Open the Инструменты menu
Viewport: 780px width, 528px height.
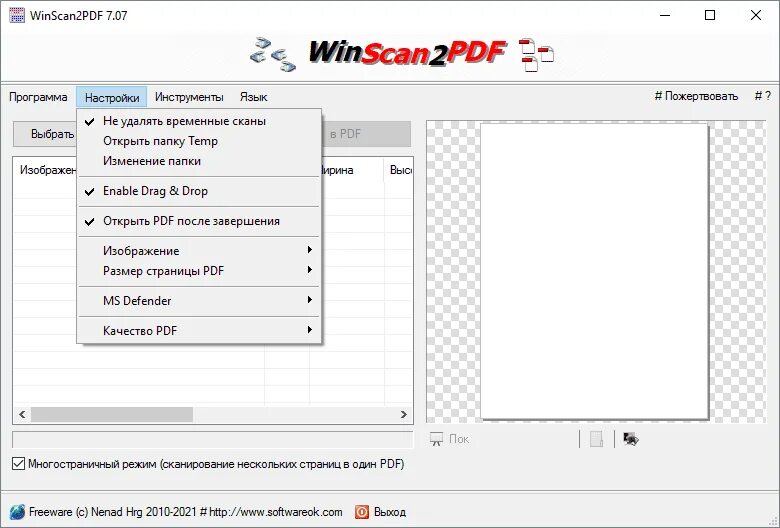tap(189, 97)
